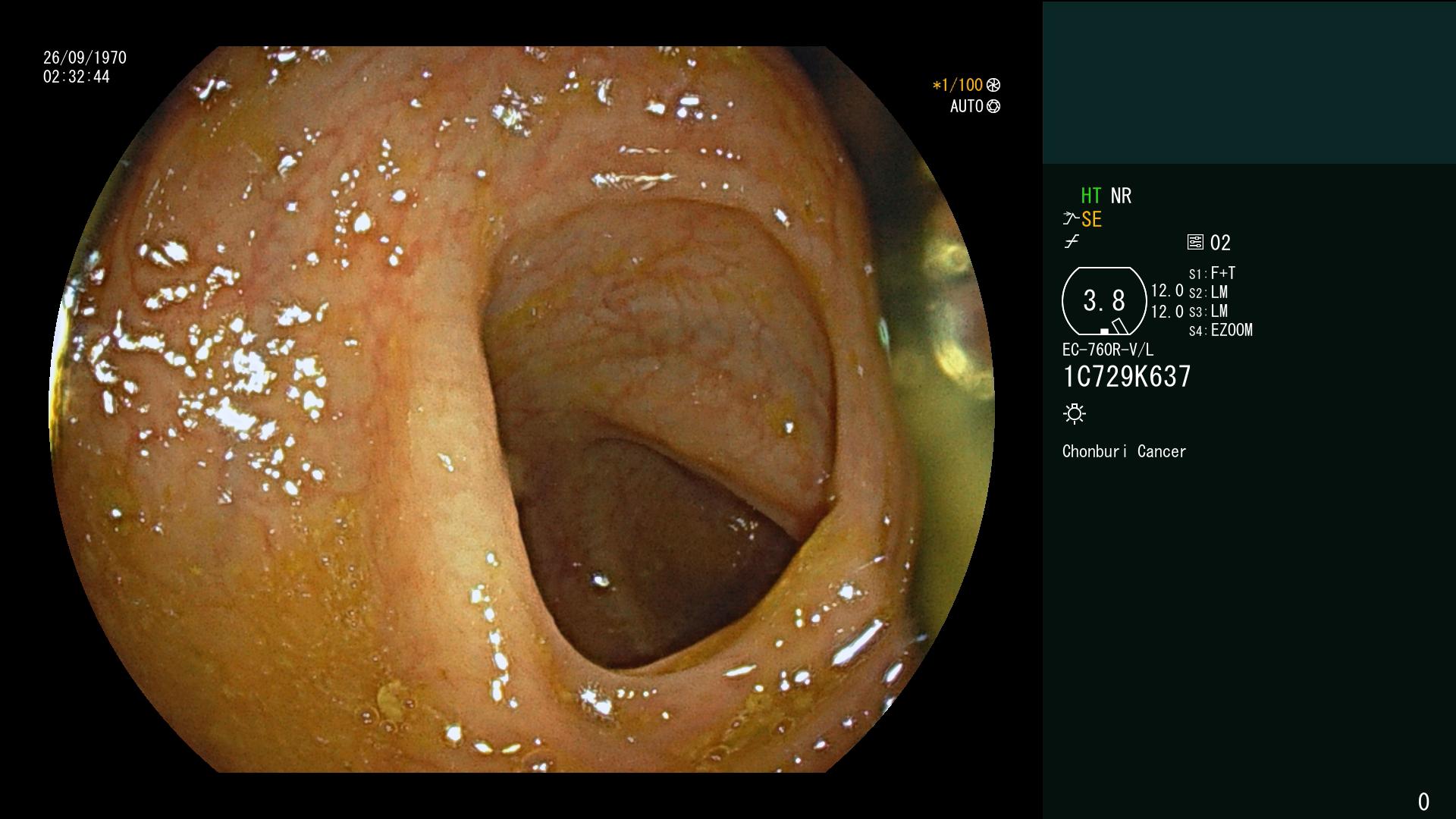
Task: Click the lower 12.0 value
Action: pyautogui.click(x=1167, y=312)
